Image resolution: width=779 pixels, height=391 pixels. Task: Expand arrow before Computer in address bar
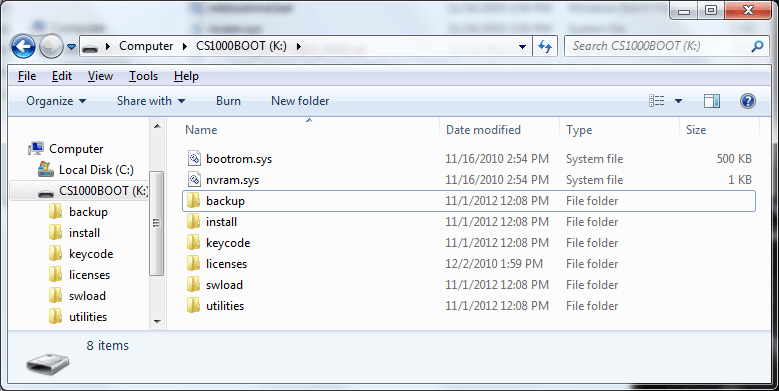[x=107, y=47]
